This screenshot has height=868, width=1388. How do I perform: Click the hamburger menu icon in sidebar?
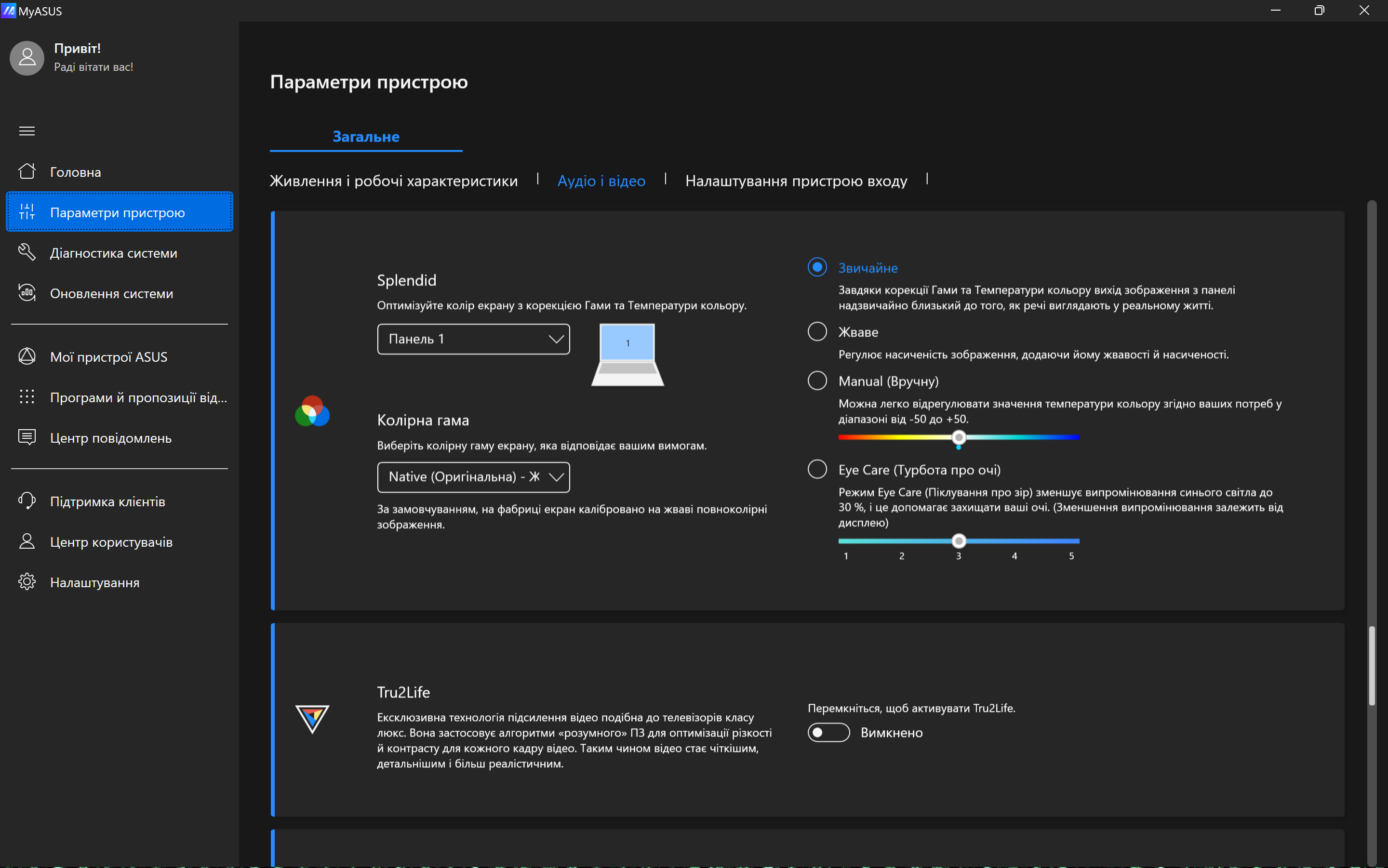coord(27,131)
